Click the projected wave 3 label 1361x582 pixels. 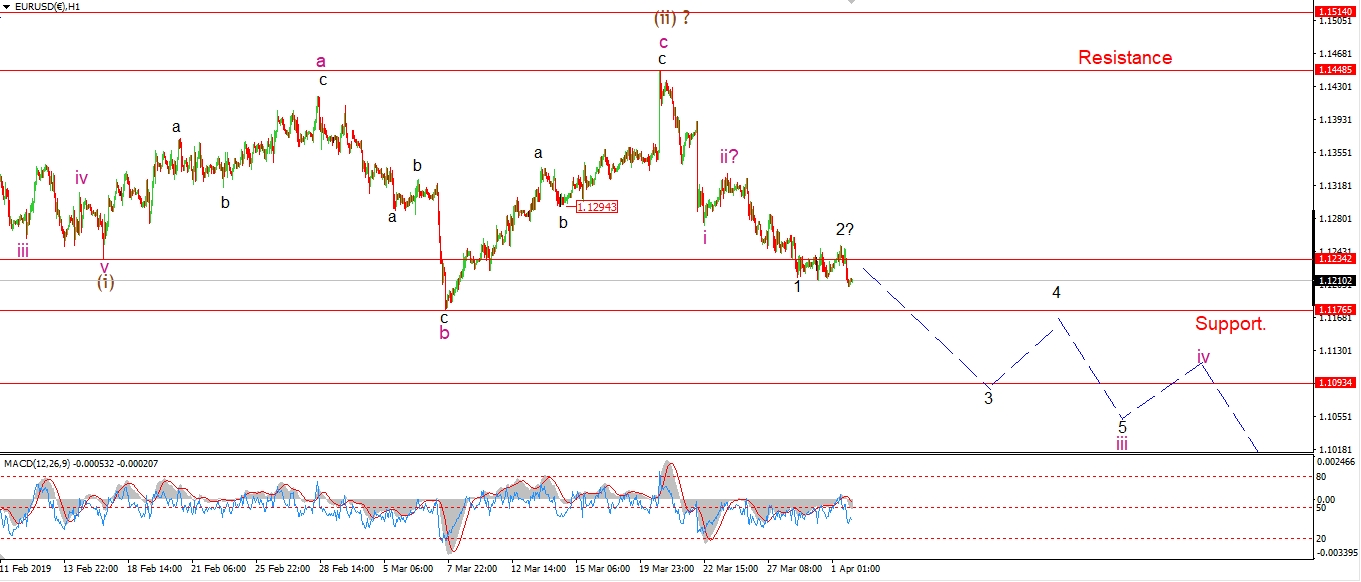(x=988, y=398)
